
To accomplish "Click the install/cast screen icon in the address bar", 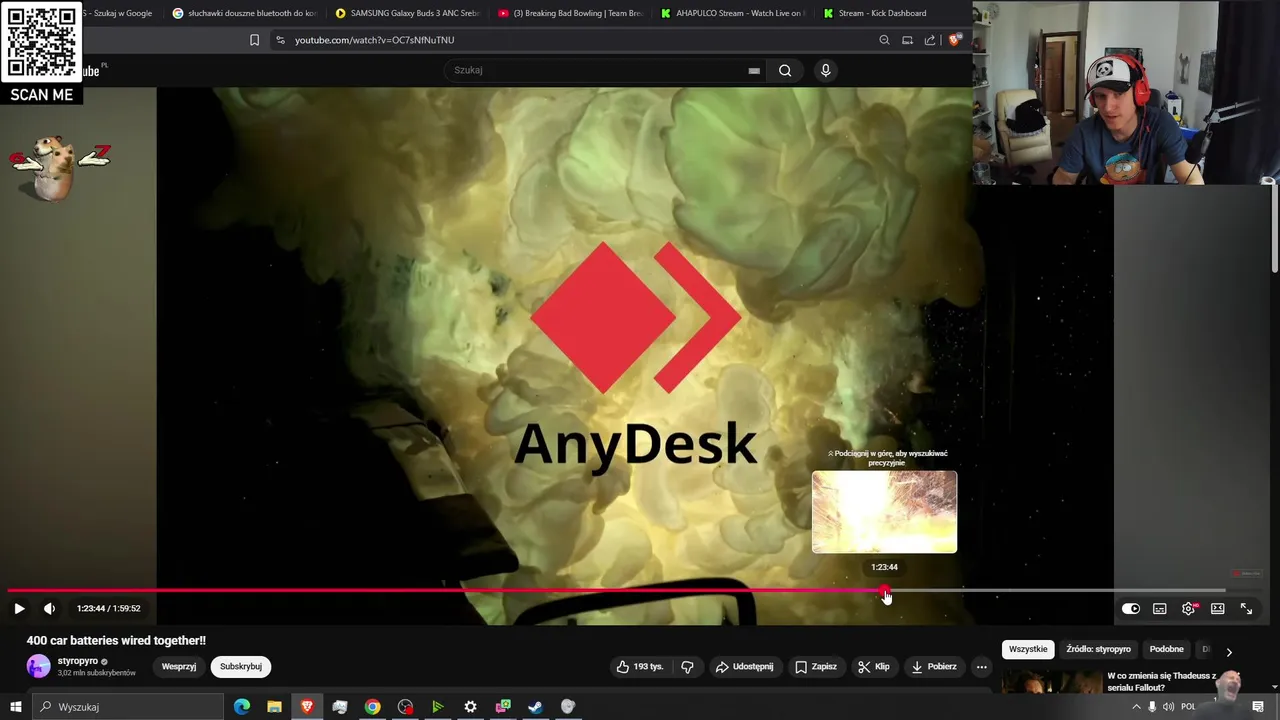I will click(x=907, y=40).
